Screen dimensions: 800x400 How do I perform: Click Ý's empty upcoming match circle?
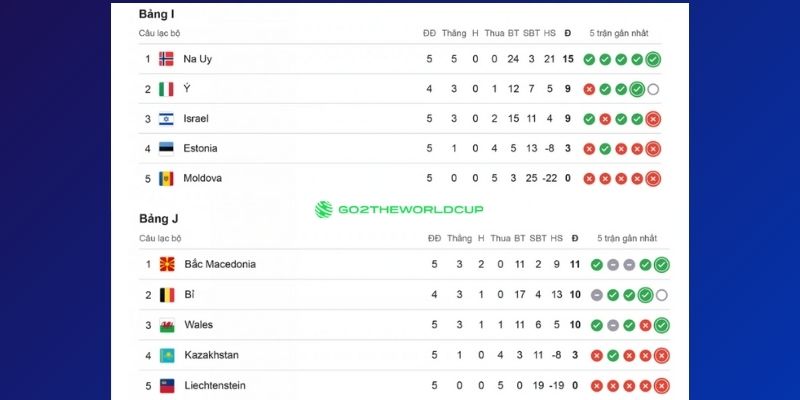point(653,89)
